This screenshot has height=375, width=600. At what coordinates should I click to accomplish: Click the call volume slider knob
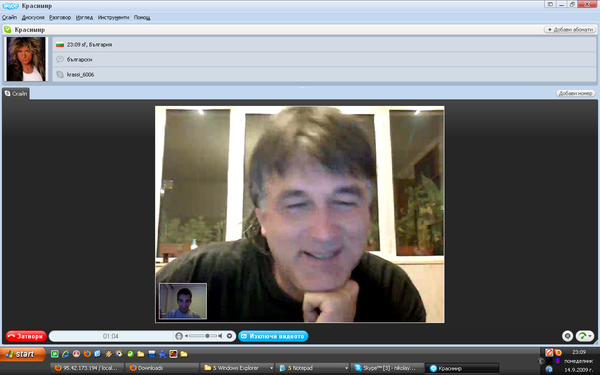click(x=207, y=336)
